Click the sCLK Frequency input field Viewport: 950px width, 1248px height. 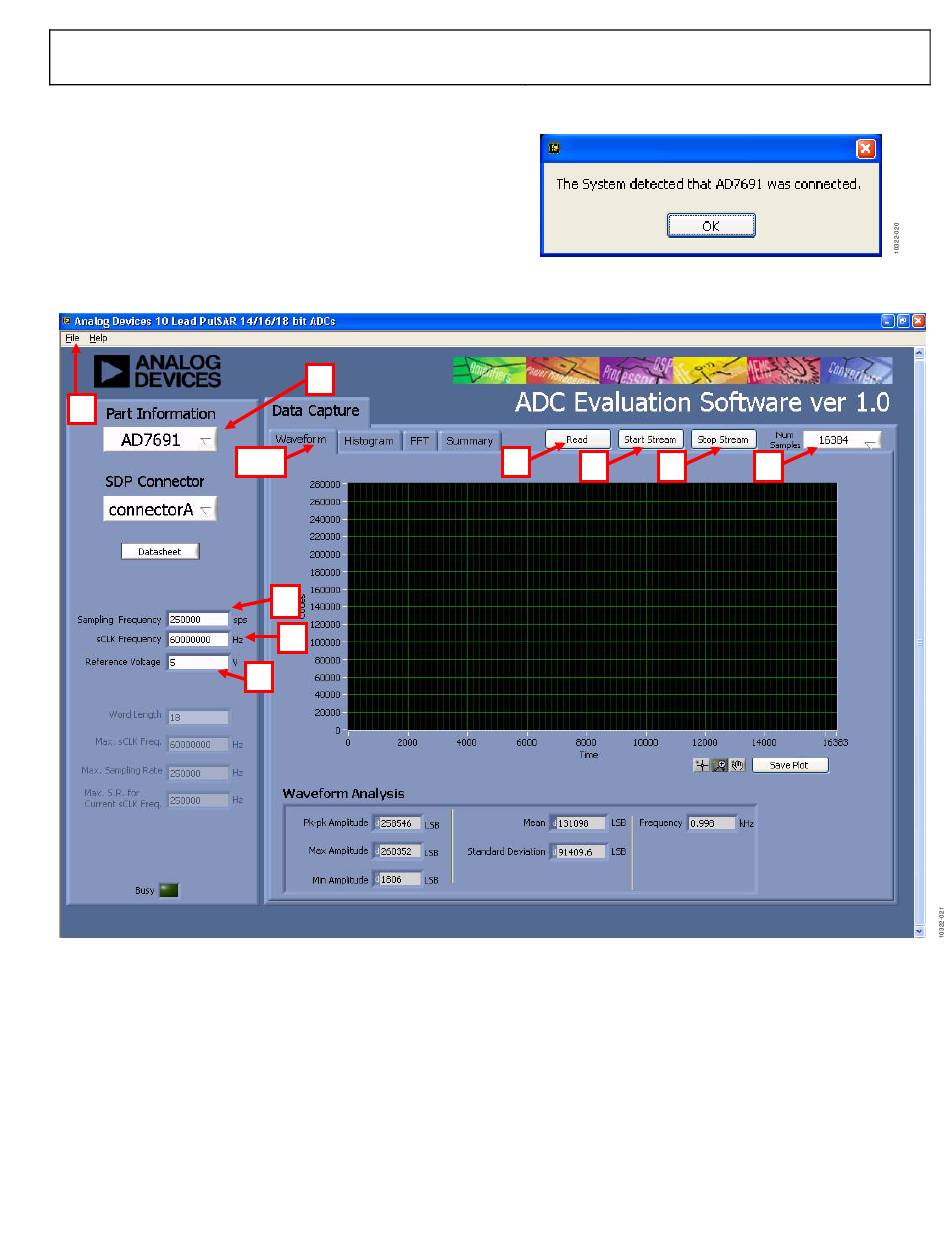click(x=198, y=640)
